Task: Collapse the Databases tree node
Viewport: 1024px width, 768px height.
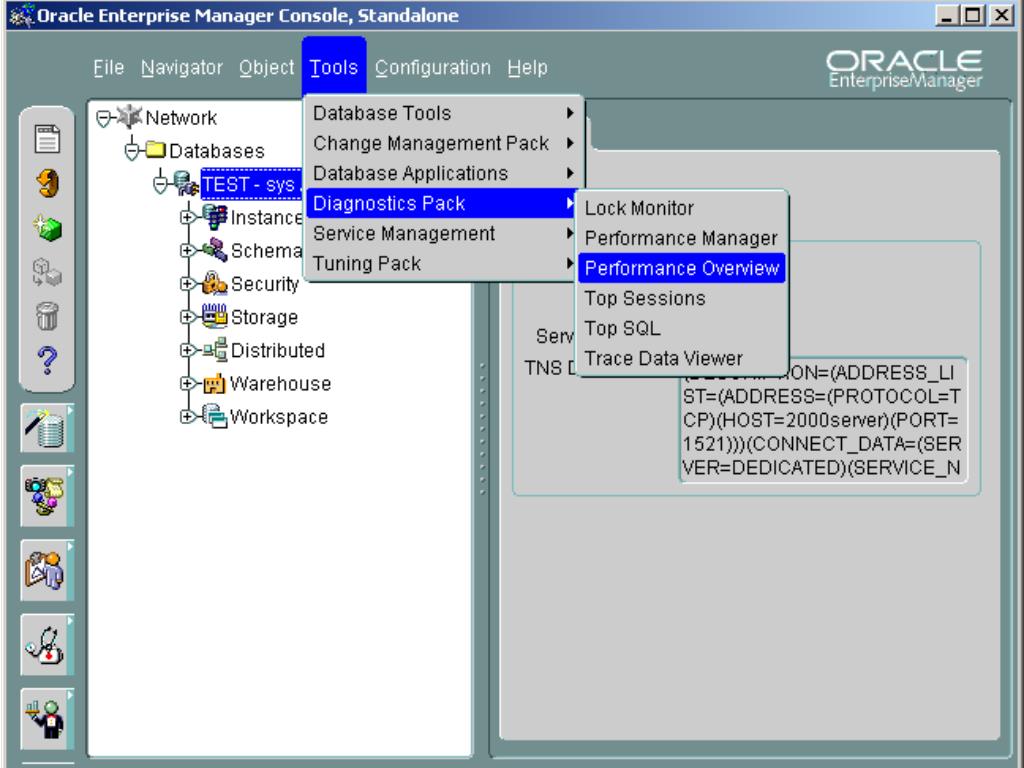Action: coord(132,152)
